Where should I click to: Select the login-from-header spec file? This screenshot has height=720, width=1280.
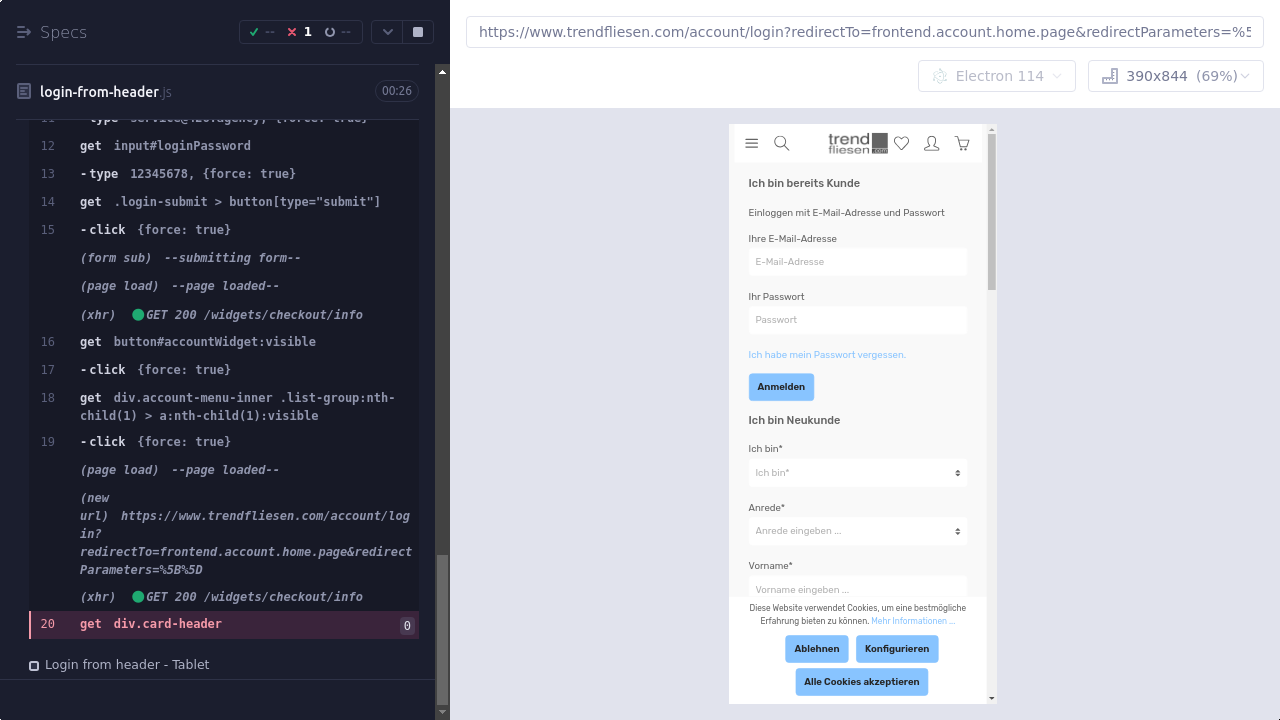coord(100,92)
